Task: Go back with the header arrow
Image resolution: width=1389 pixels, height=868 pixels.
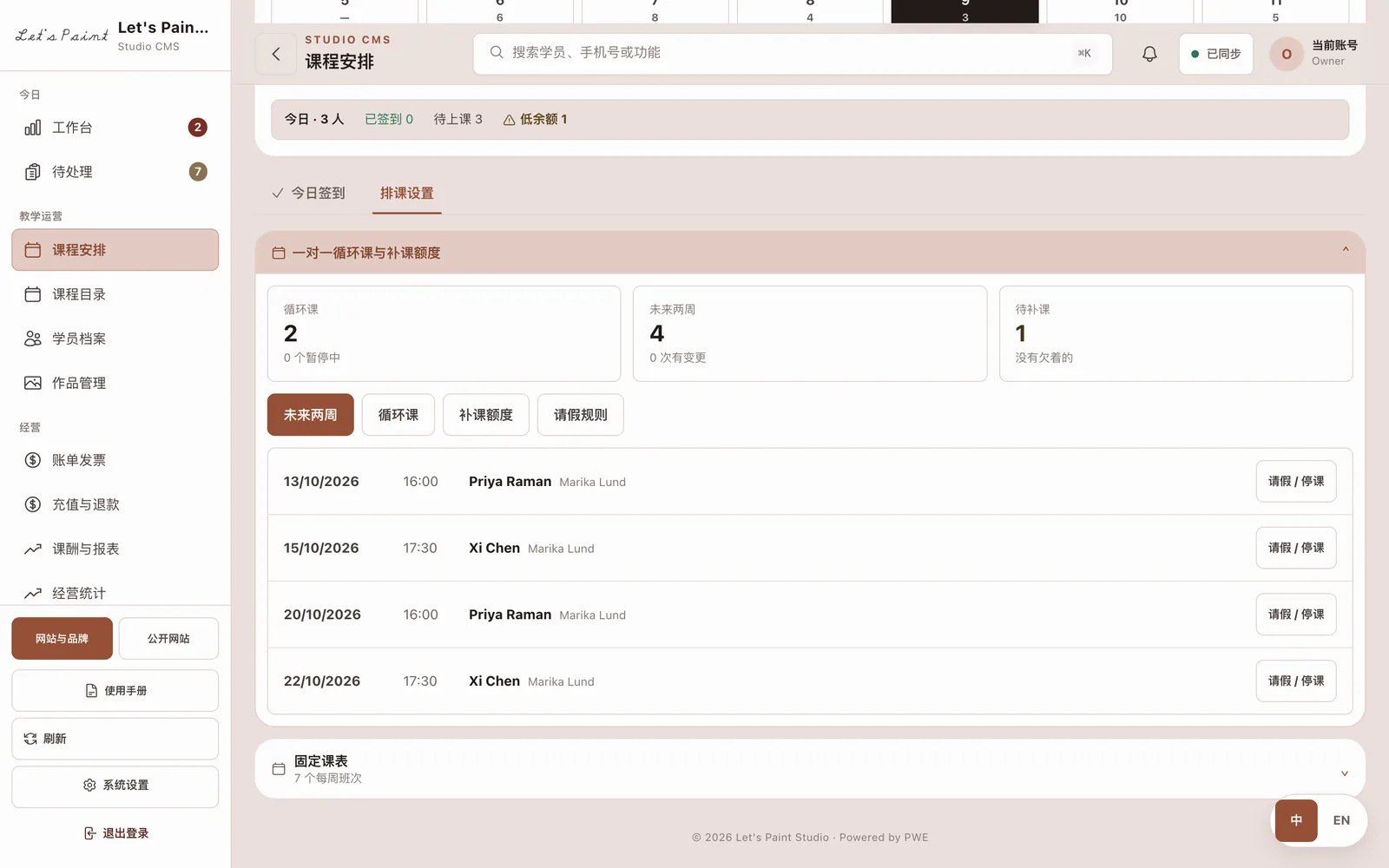Action: click(276, 54)
